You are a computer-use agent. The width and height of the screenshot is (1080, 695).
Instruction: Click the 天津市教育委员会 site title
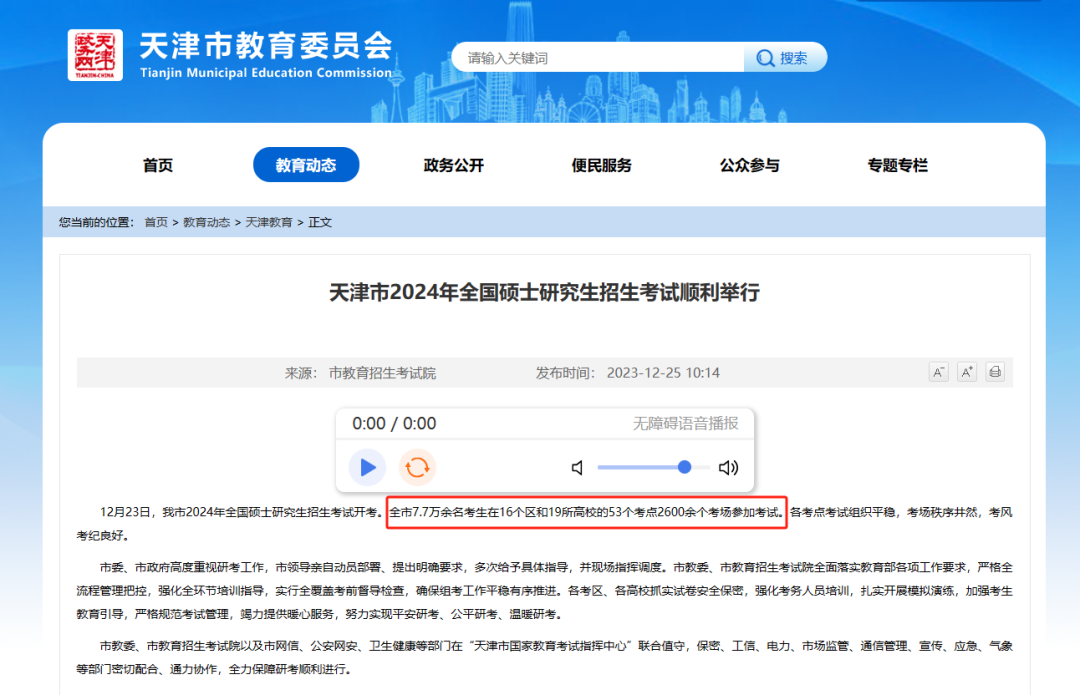tap(266, 45)
